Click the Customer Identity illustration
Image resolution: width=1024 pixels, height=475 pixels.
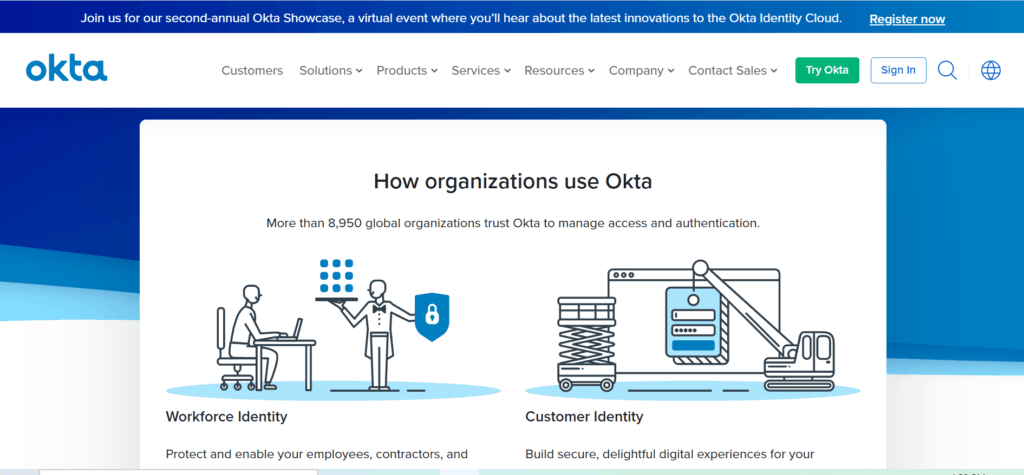point(693,329)
